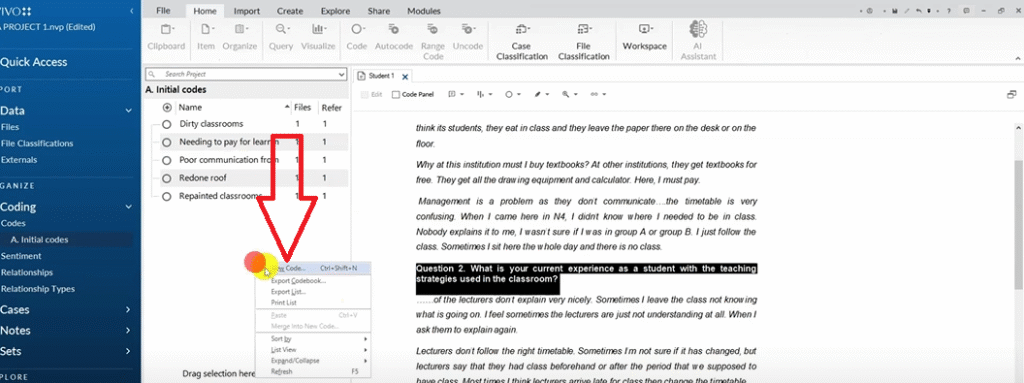Open Files under Data in sidebar

pyautogui.click(x=10, y=127)
